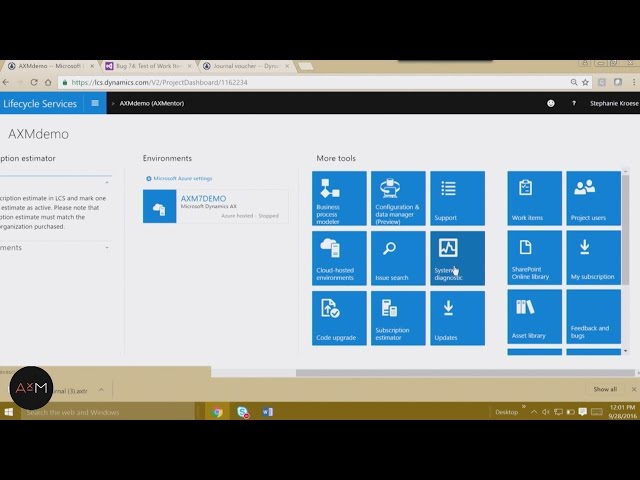Click AXMdemo (AXMentor) breadcrumb
The height and width of the screenshot is (480, 640).
pos(152,103)
